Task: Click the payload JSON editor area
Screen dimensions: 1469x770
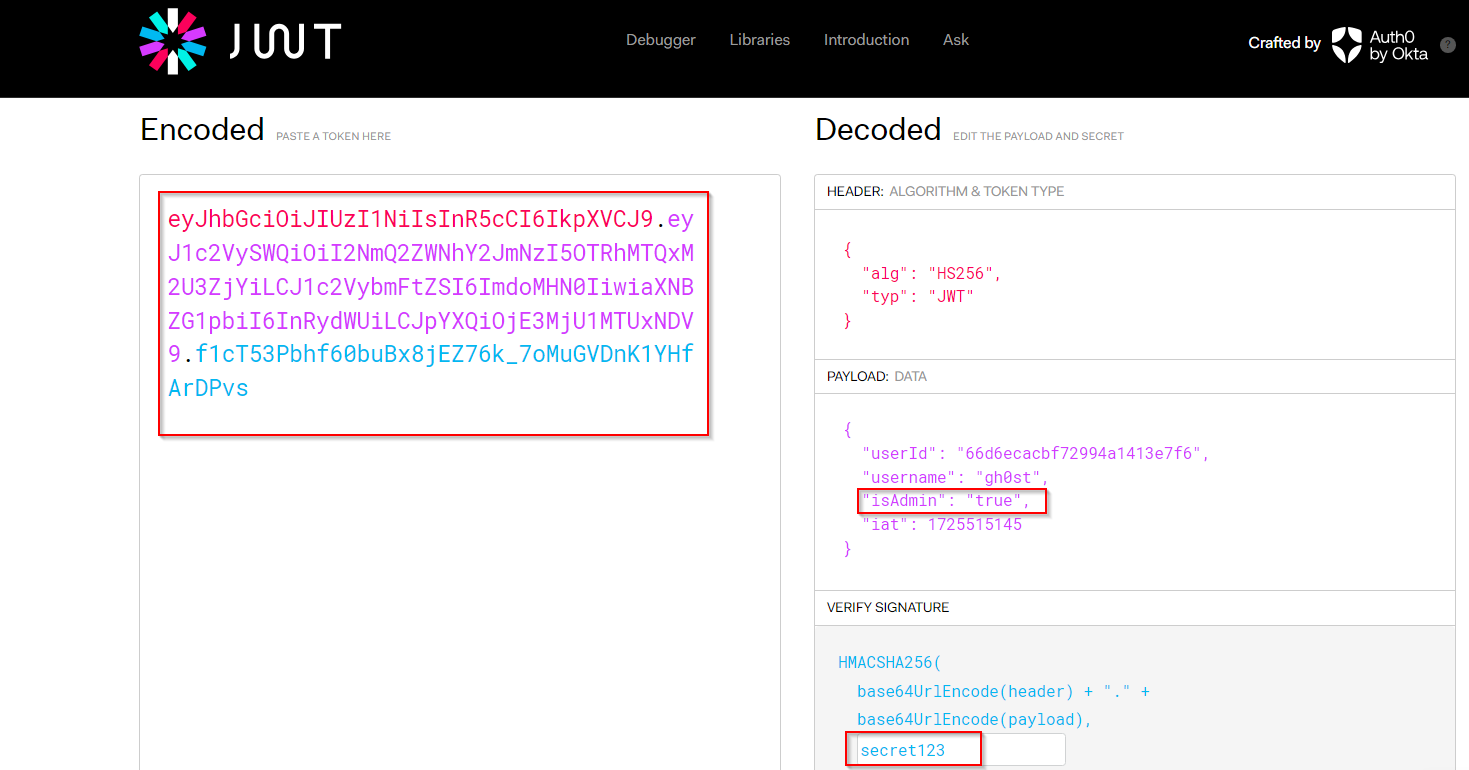Action: click(1135, 491)
